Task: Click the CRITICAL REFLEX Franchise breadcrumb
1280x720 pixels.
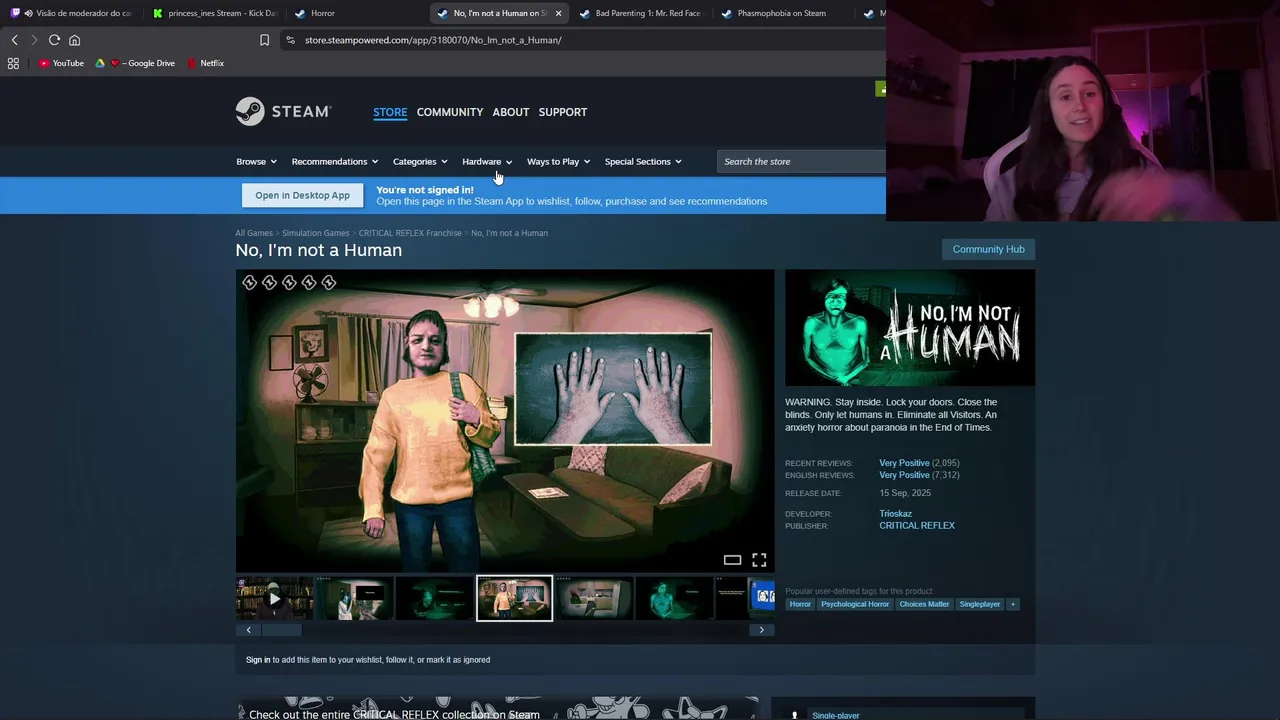Action: [410, 233]
